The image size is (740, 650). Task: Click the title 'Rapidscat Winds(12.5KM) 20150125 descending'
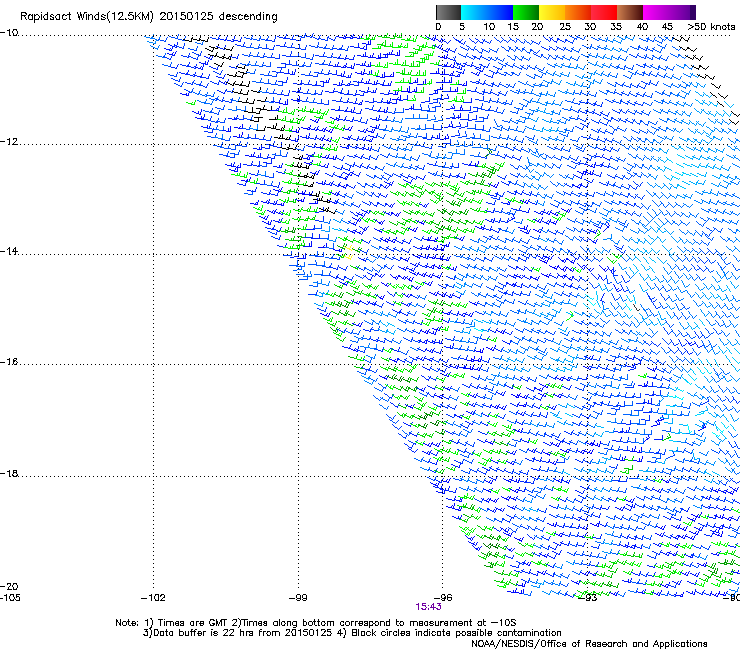149,16
